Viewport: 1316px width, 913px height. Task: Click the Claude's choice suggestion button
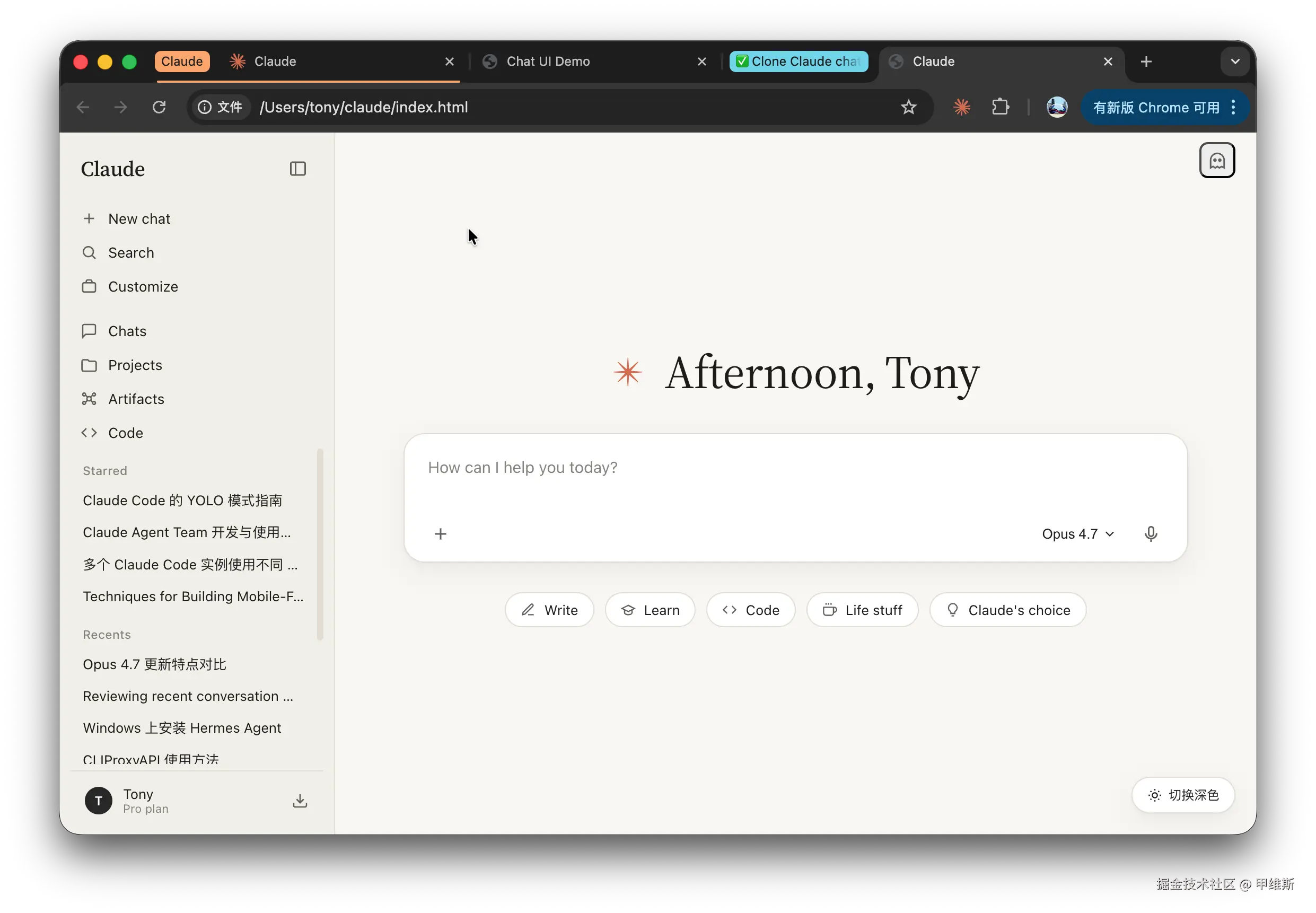[1007, 610]
